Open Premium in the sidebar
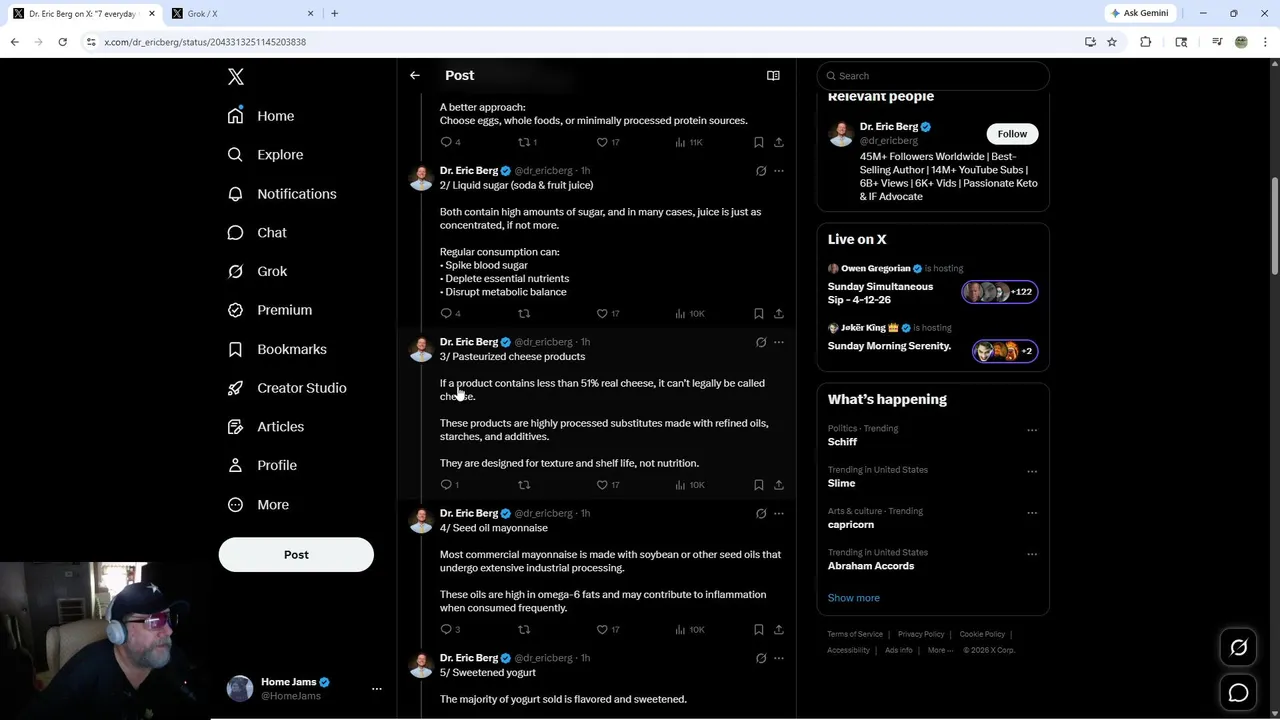1280x720 pixels. (270, 310)
